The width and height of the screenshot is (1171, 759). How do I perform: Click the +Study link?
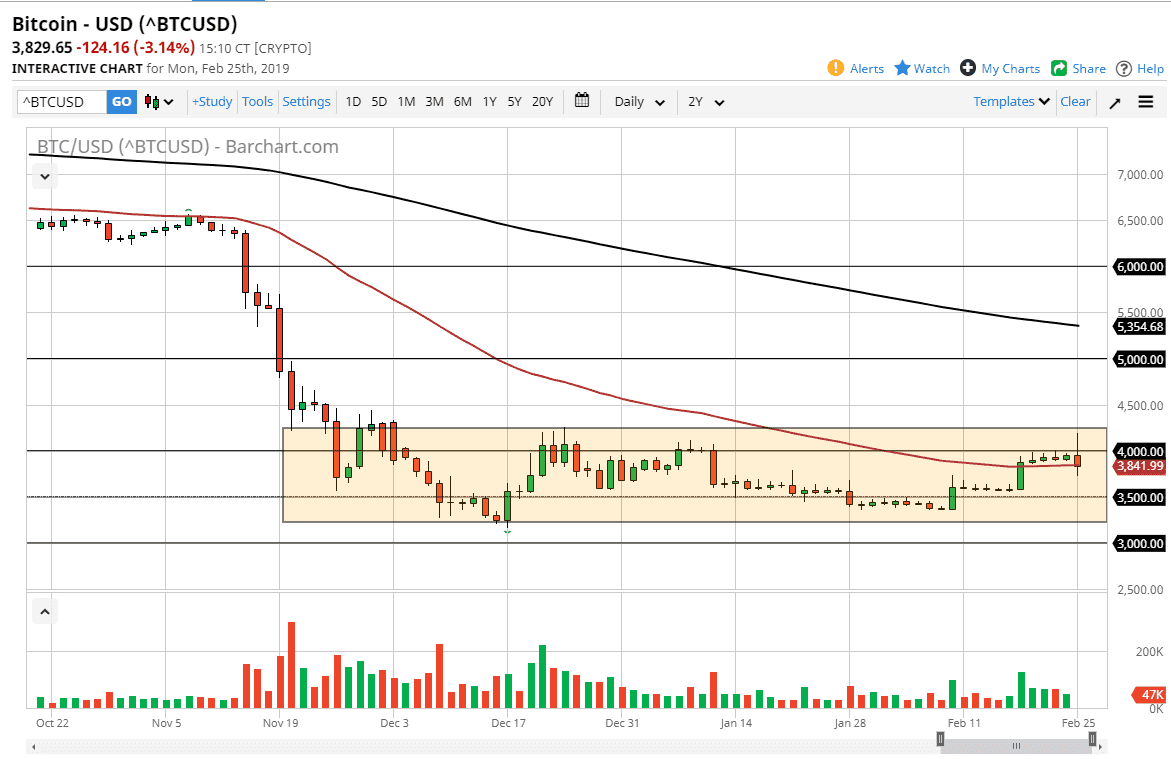212,101
